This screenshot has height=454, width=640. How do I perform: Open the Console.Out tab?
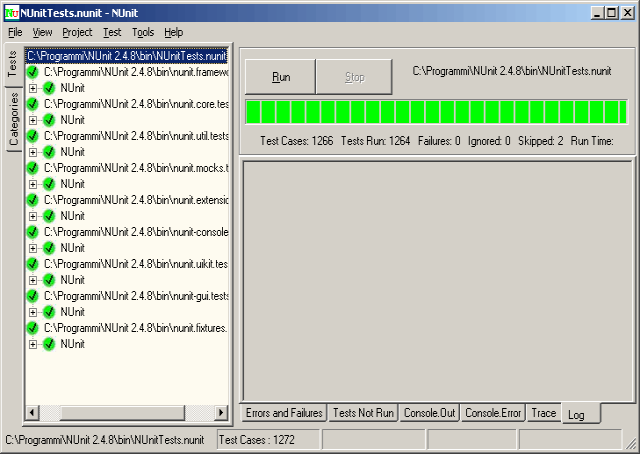(x=429, y=413)
